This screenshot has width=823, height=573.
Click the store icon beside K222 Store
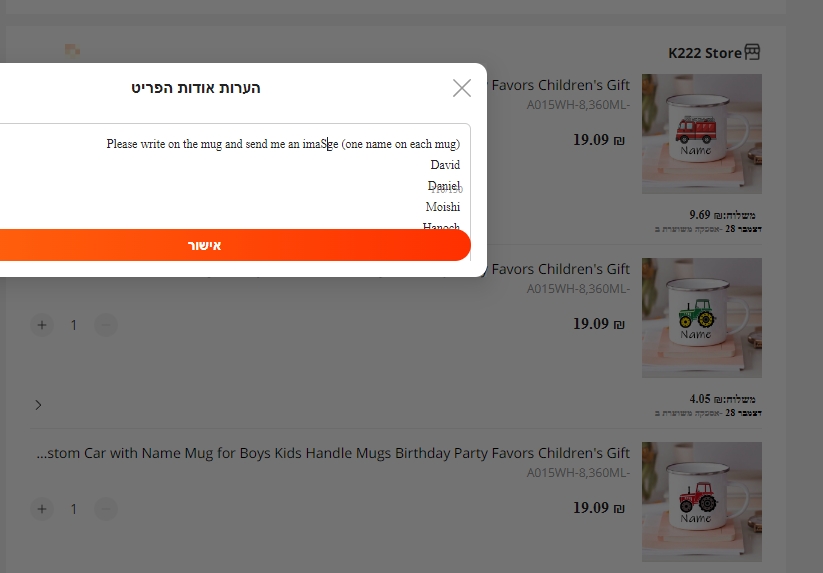pos(753,53)
